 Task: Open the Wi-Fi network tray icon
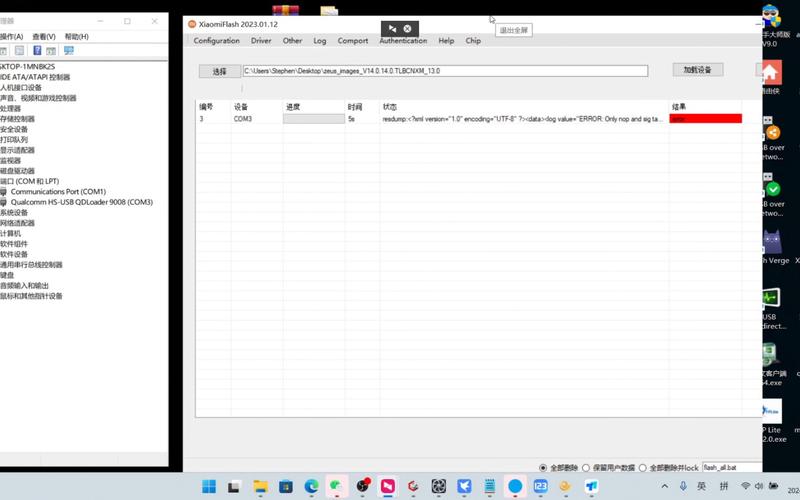(746, 486)
